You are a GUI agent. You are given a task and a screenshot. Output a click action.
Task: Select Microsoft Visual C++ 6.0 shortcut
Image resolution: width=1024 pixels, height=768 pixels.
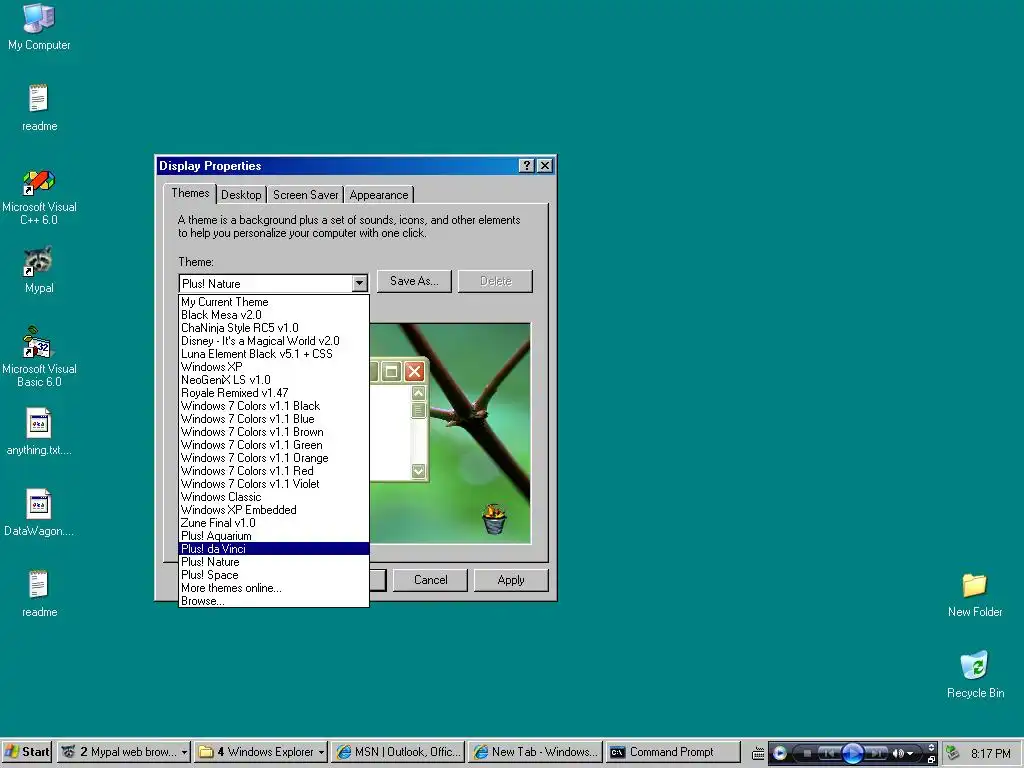pyautogui.click(x=39, y=198)
